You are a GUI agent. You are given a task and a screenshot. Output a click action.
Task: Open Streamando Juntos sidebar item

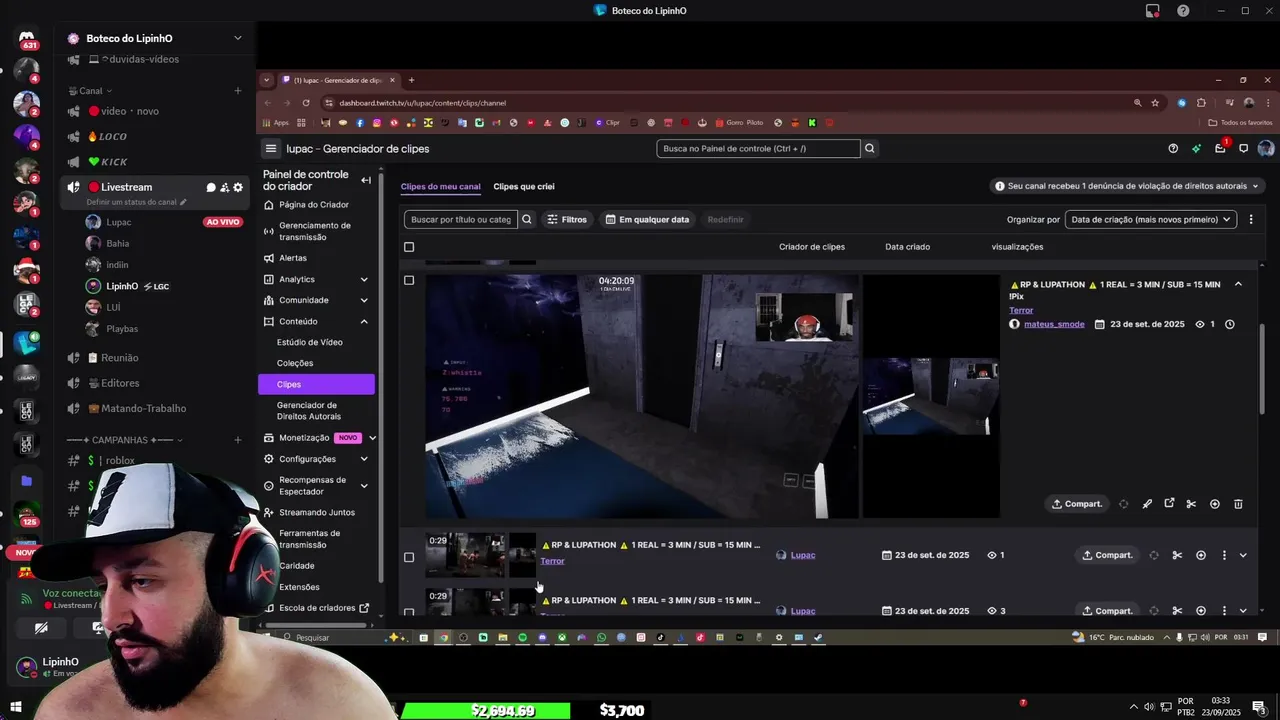click(x=317, y=512)
